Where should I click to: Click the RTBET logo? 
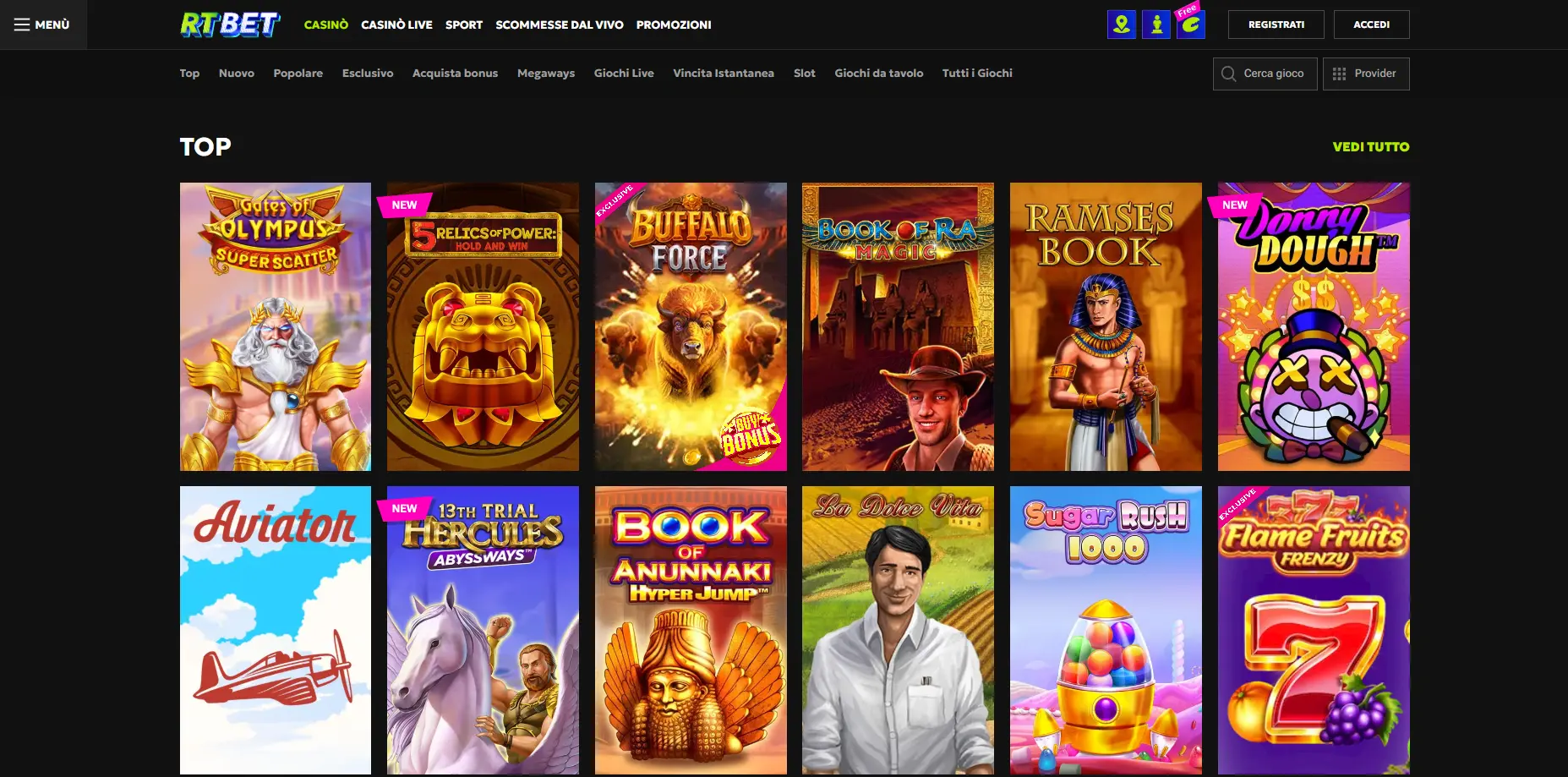pyautogui.click(x=229, y=25)
